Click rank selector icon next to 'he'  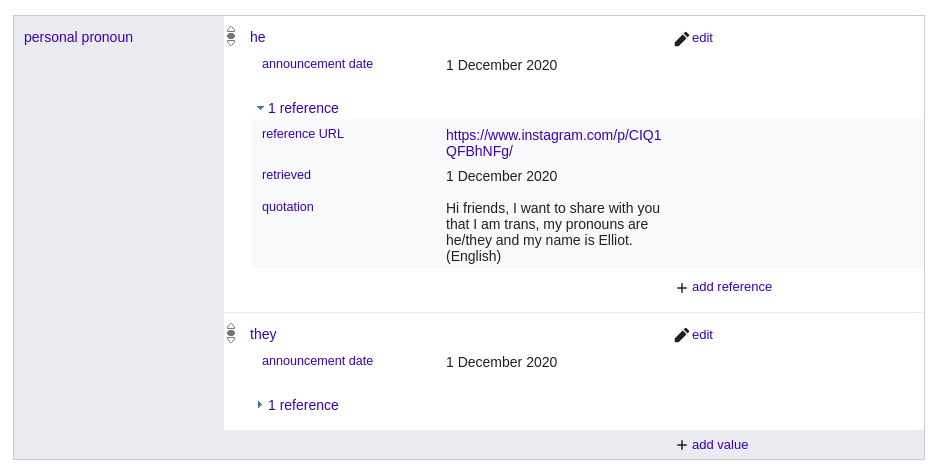[x=231, y=36]
